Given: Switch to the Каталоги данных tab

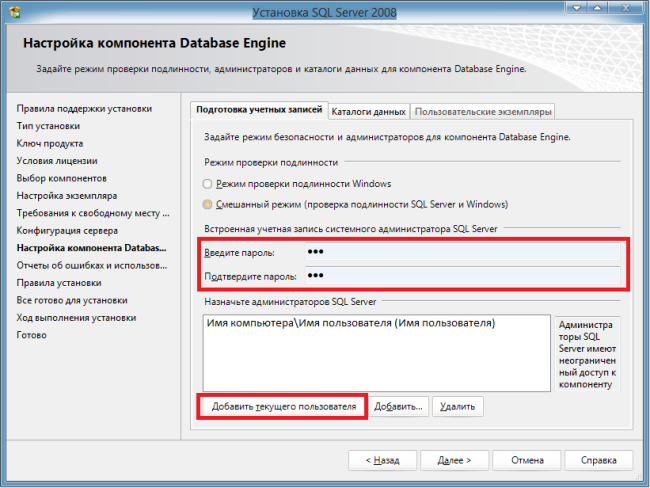Looking at the screenshot, I should click(369, 112).
